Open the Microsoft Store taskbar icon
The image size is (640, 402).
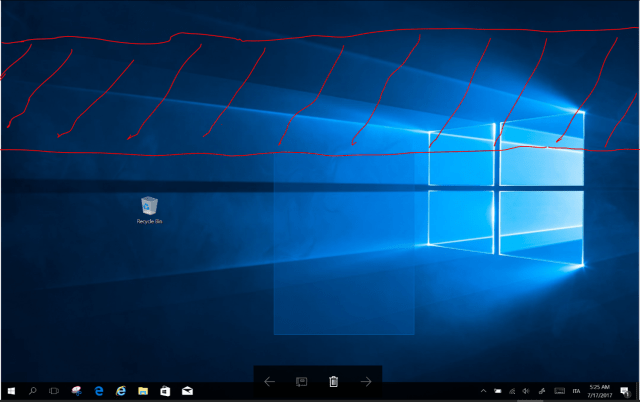[x=165, y=390]
